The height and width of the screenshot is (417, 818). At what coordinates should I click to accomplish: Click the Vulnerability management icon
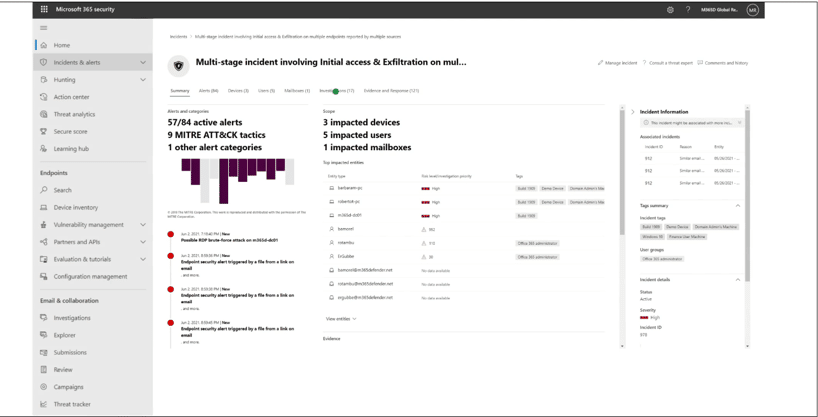pyautogui.click(x=44, y=224)
